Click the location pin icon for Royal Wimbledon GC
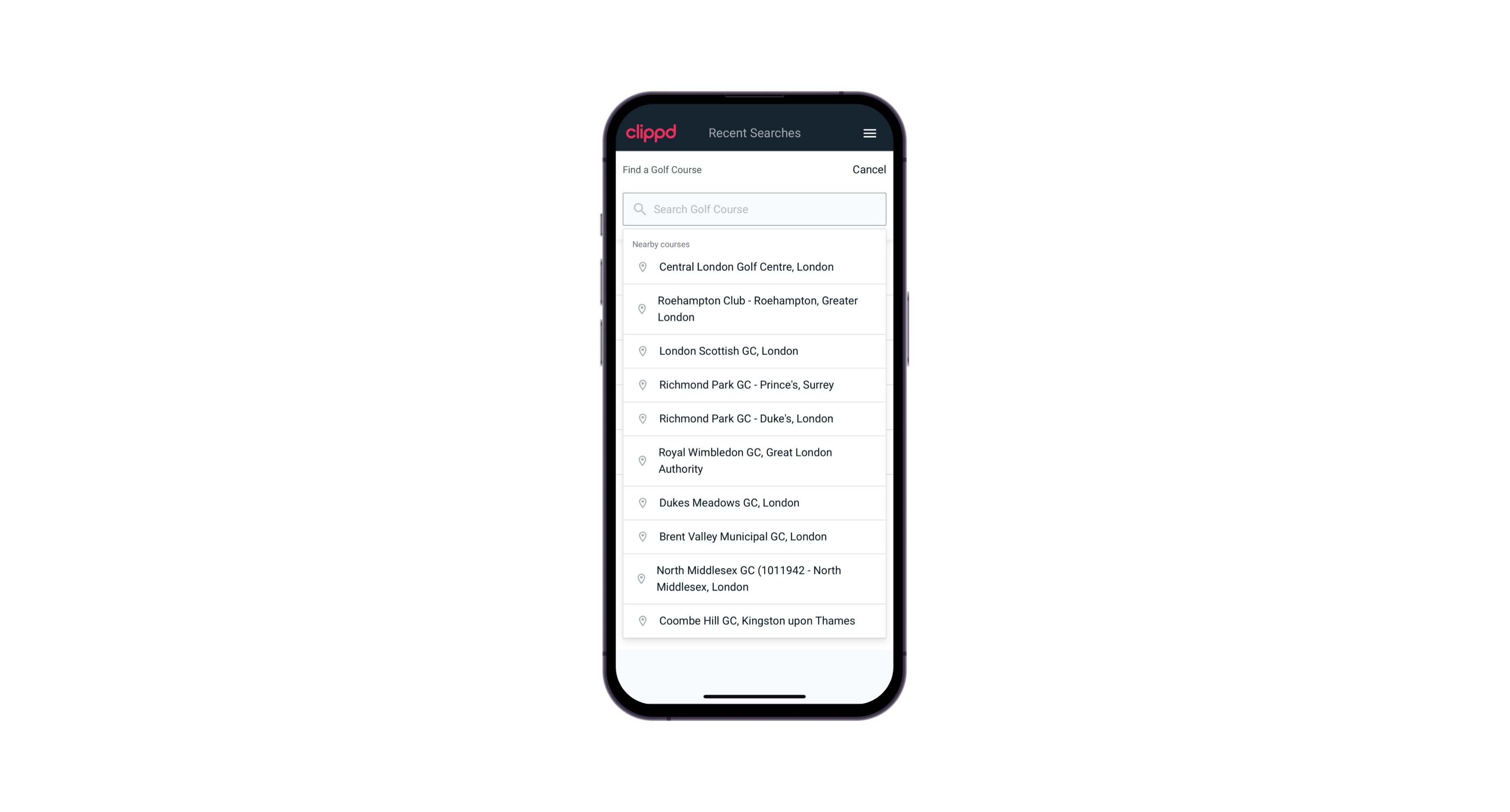The image size is (1510, 812). tap(641, 460)
